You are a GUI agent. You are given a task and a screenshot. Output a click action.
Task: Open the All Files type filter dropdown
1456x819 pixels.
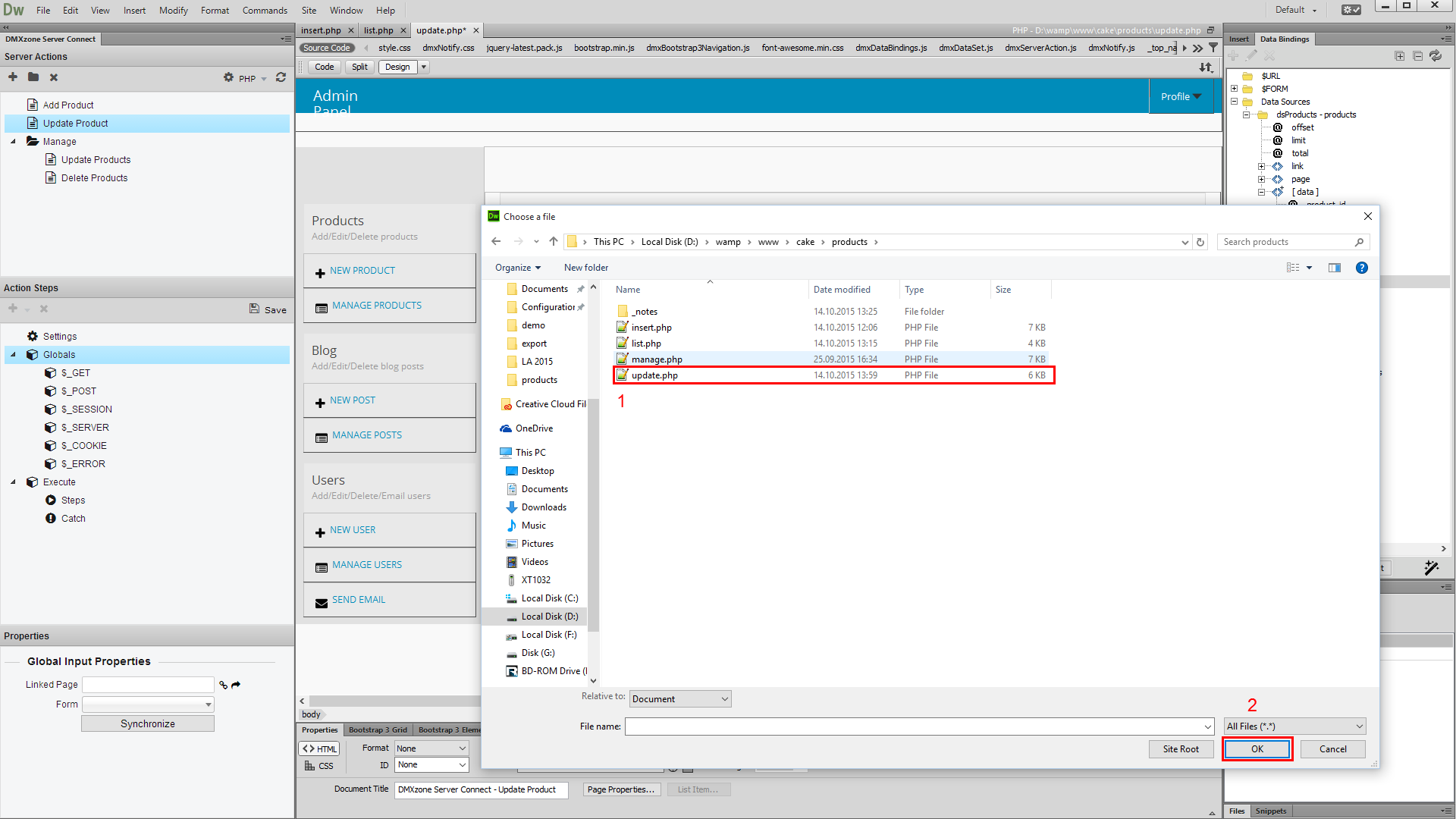point(1294,726)
